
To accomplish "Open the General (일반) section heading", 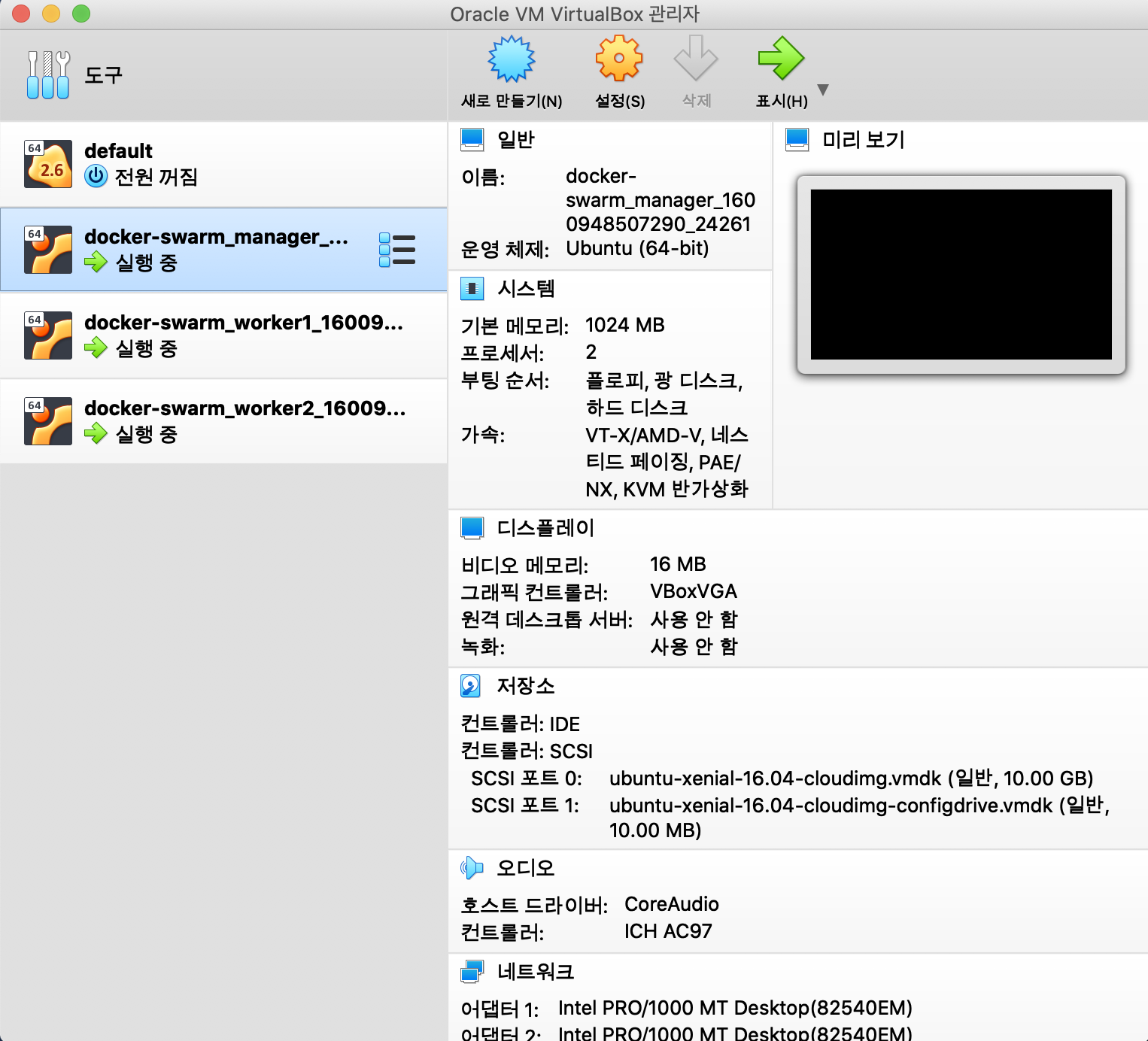I will click(516, 140).
